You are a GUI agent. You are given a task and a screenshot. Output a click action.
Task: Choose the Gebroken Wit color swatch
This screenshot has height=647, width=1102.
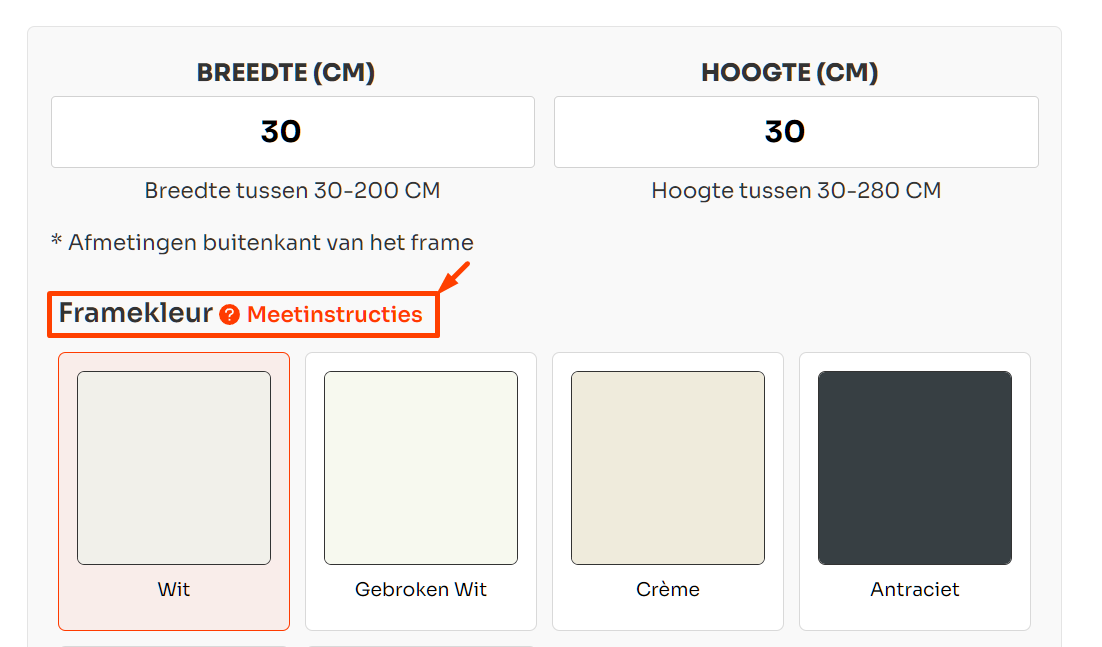pos(421,468)
